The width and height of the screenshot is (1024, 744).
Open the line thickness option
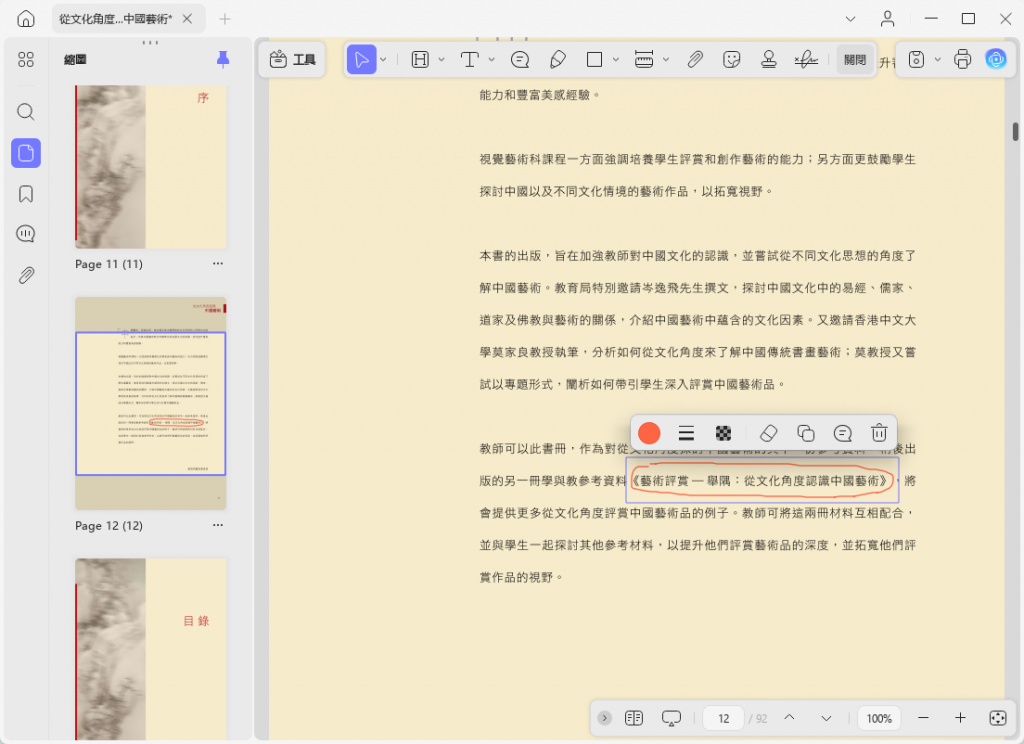pos(686,433)
